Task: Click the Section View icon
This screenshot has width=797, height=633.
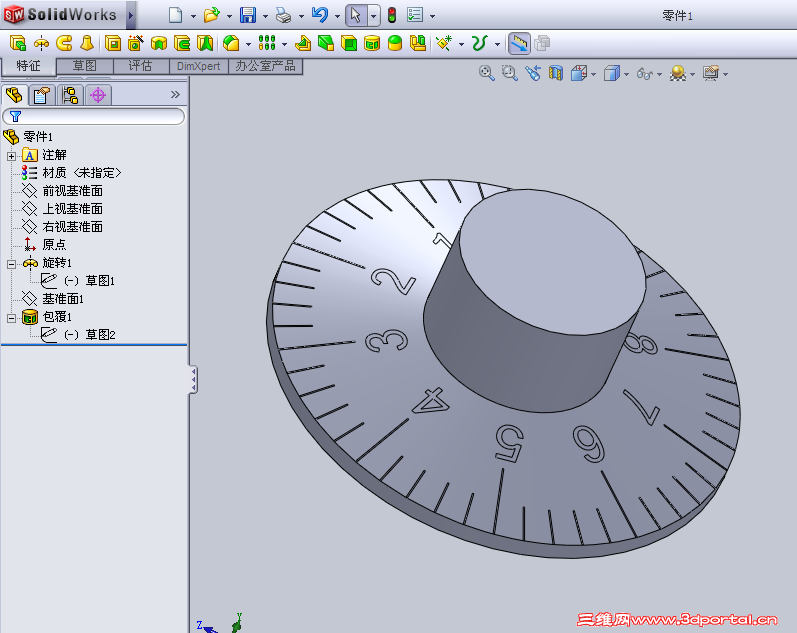Action: pos(556,74)
